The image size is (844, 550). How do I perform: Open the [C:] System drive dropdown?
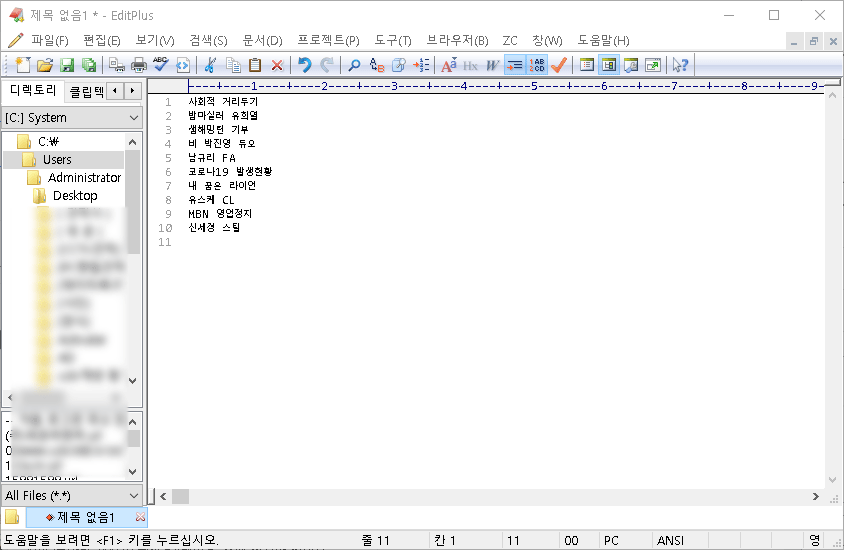tap(72, 117)
